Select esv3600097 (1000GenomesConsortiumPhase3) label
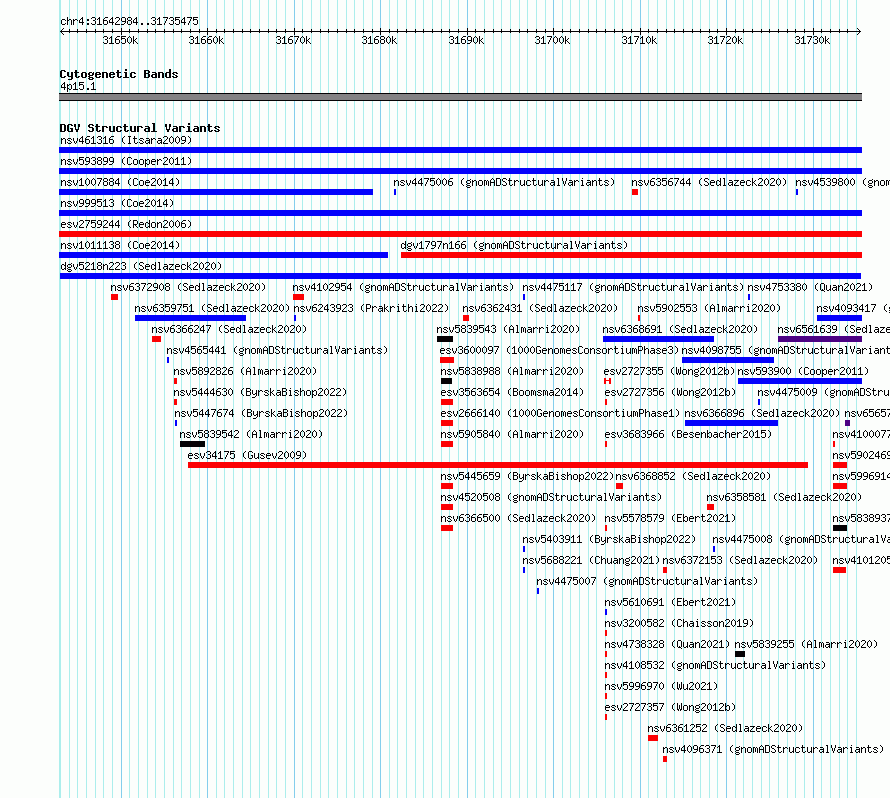Screen dimensions: 890x798 [559, 350]
